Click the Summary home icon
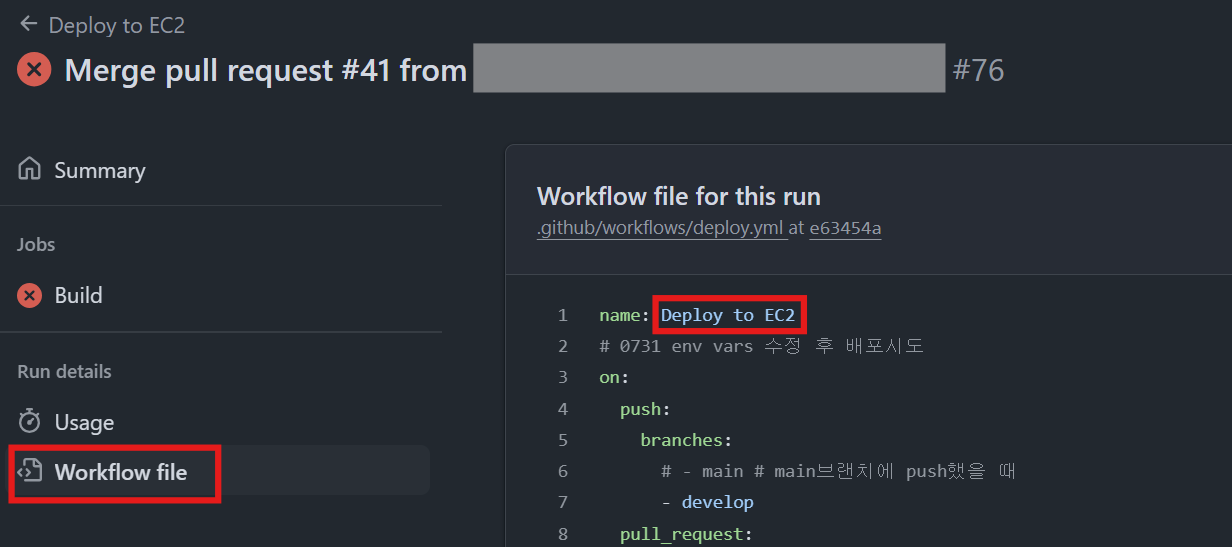The height and width of the screenshot is (547, 1232). [30, 169]
